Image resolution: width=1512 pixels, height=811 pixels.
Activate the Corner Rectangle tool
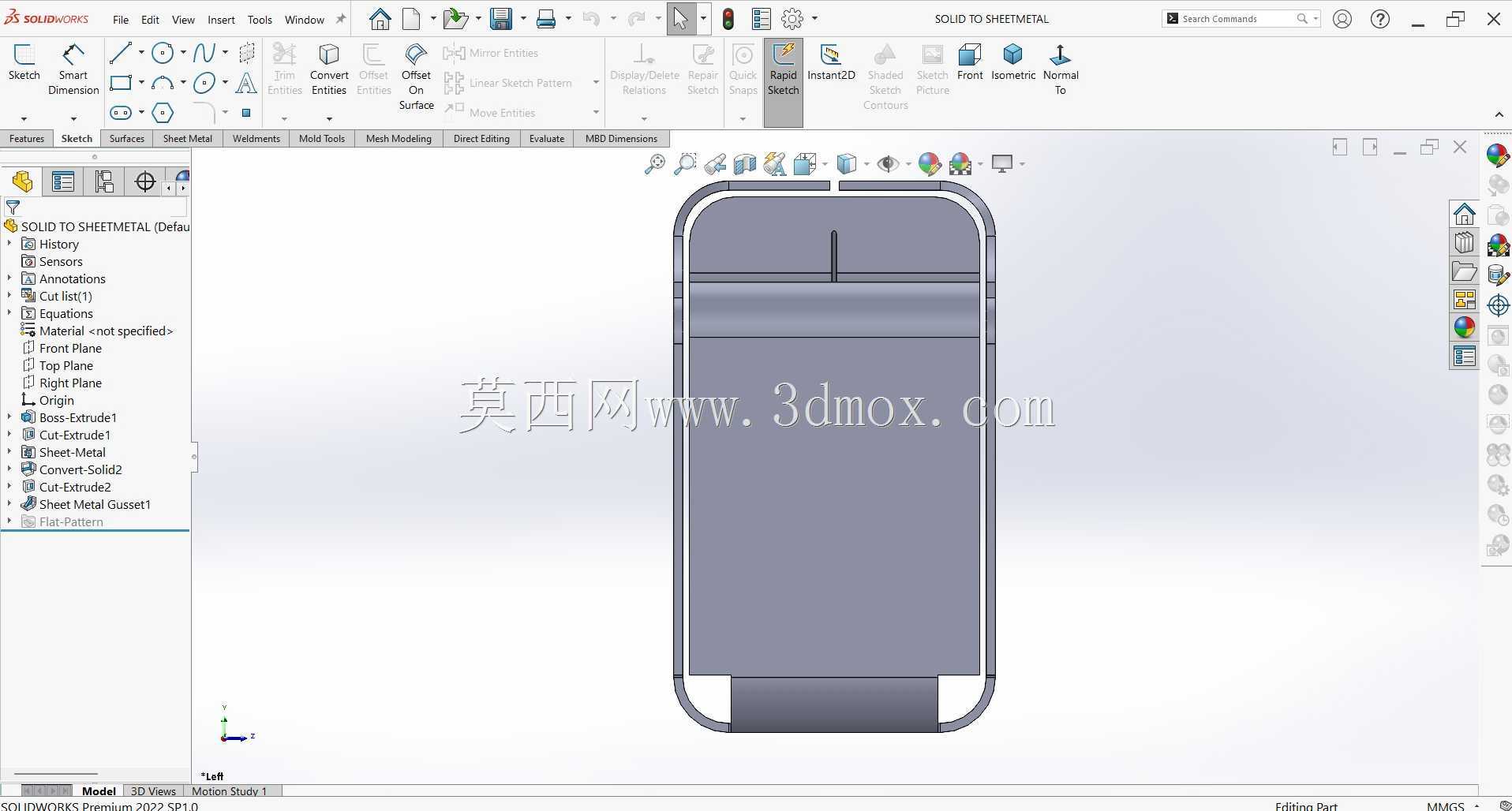pos(121,83)
